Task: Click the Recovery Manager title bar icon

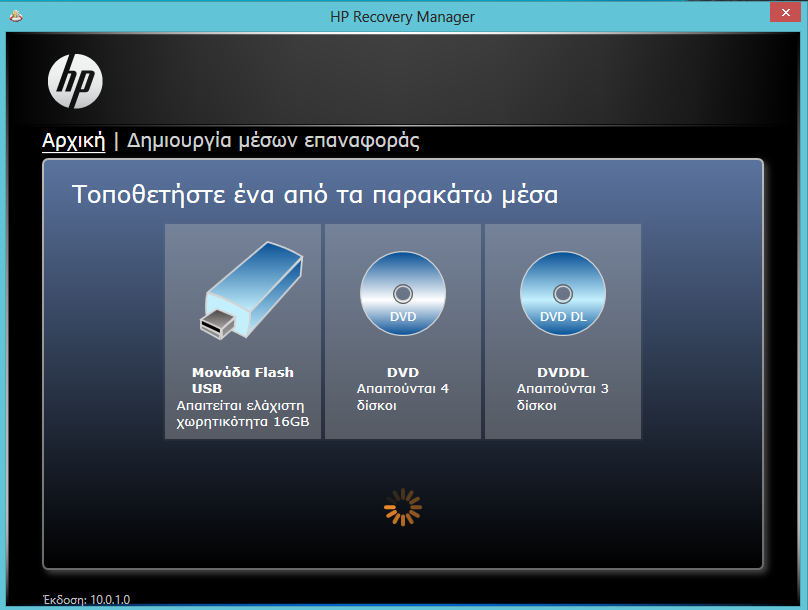Action: pos(16,16)
